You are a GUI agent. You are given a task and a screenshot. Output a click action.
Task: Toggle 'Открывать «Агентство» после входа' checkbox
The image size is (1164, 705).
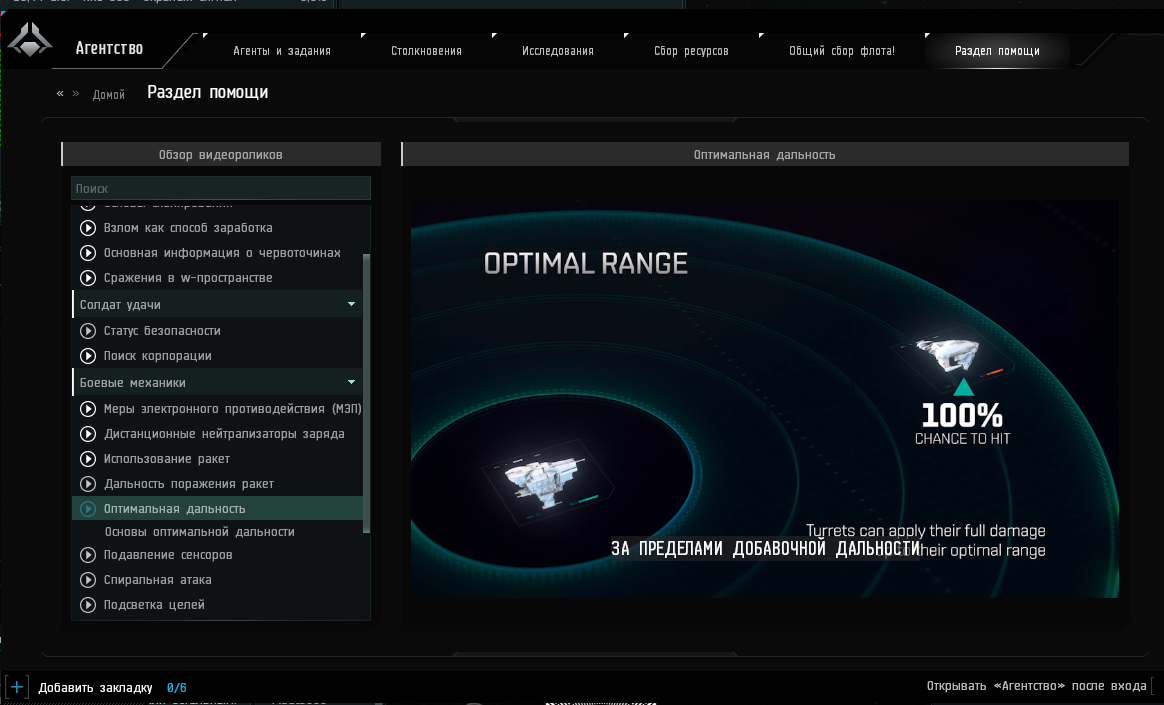[1156, 686]
